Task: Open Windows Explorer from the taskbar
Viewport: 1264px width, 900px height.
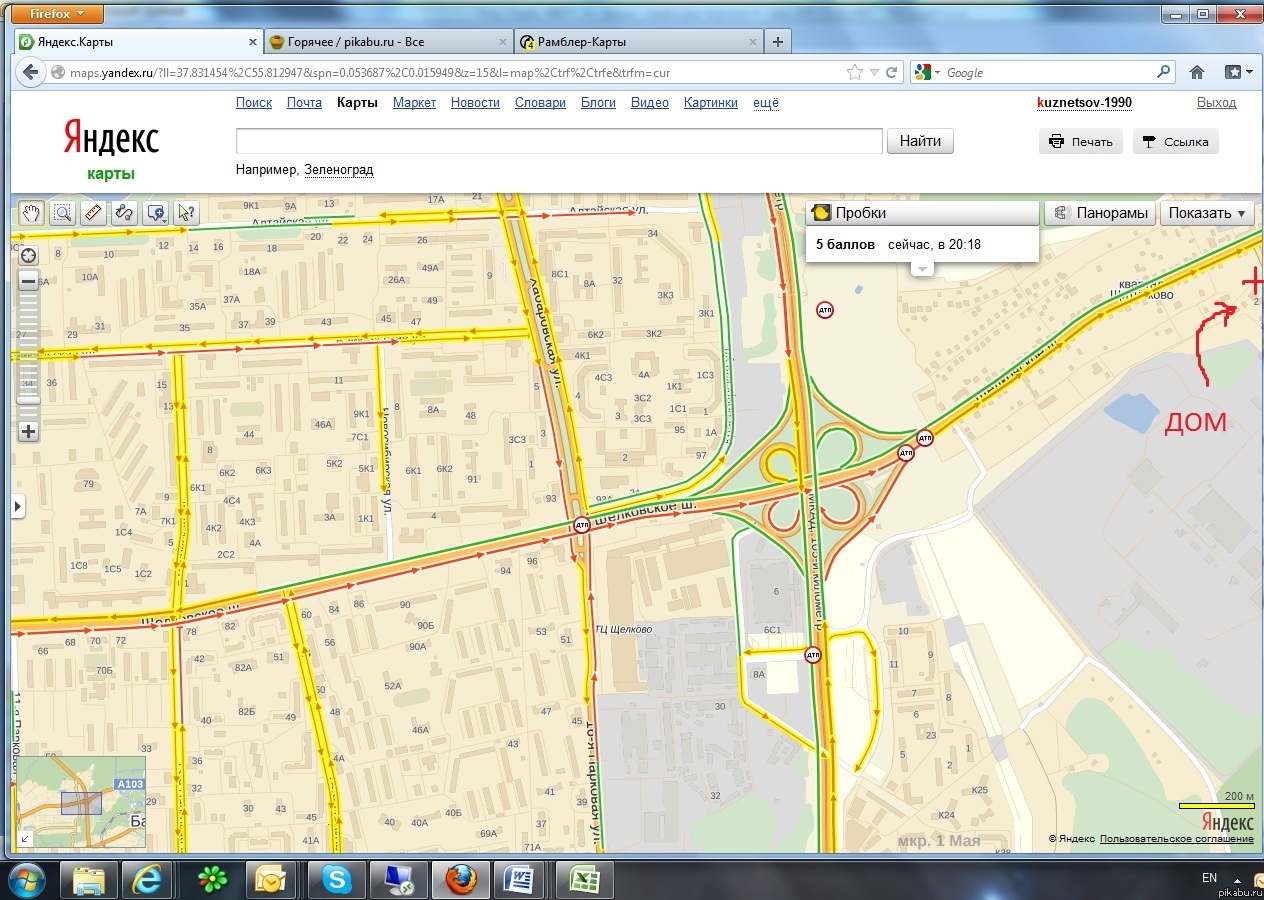Action: 89,880
